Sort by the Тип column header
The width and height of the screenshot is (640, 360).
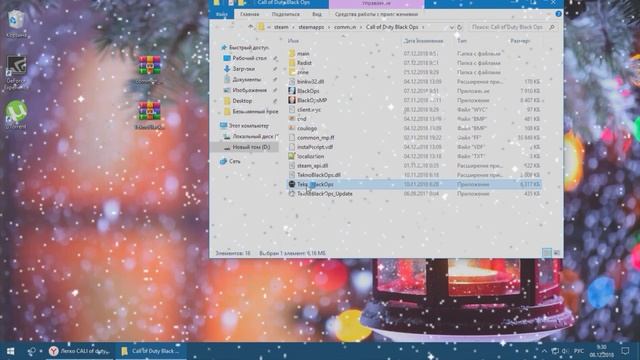pos(462,41)
